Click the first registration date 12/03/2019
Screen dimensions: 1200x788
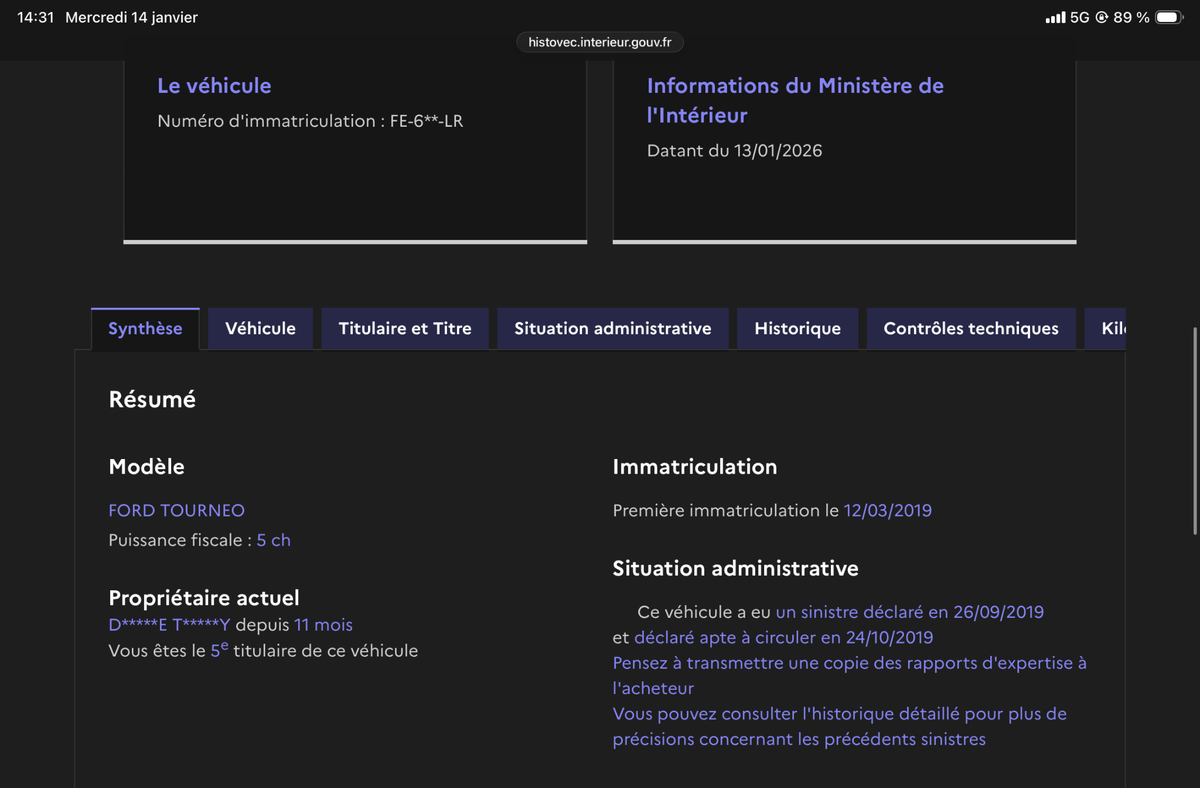tap(887, 510)
